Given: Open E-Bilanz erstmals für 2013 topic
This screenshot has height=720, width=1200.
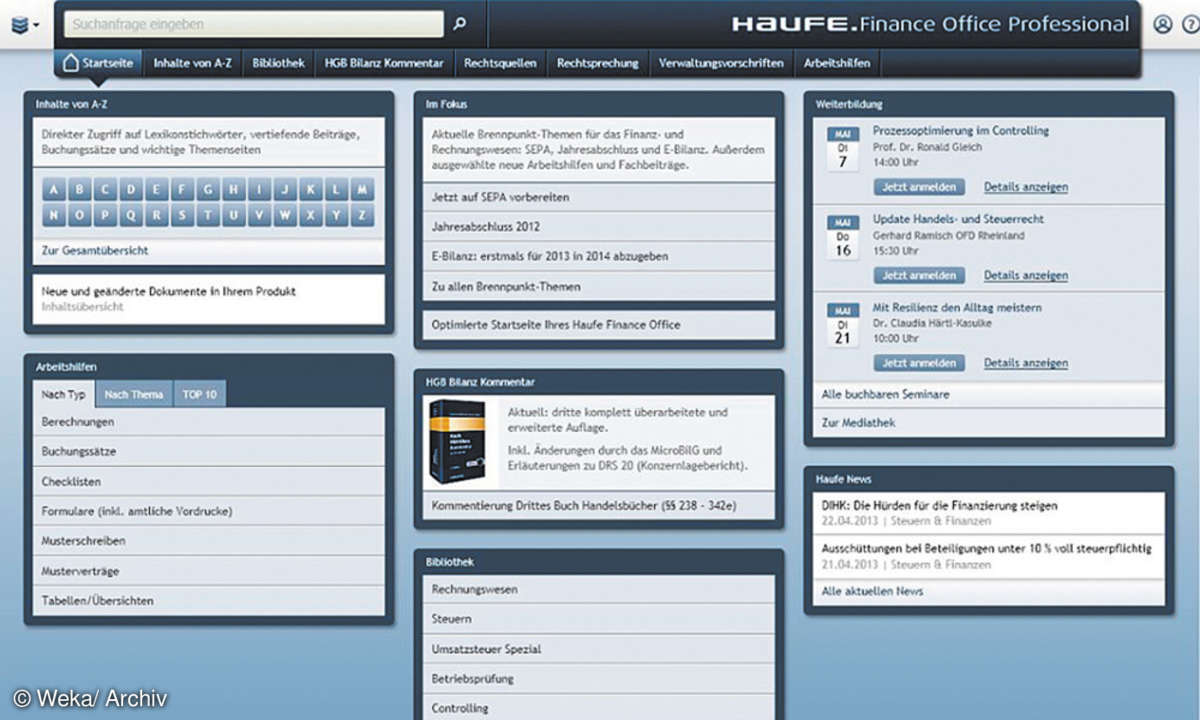Looking at the screenshot, I should (x=598, y=256).
